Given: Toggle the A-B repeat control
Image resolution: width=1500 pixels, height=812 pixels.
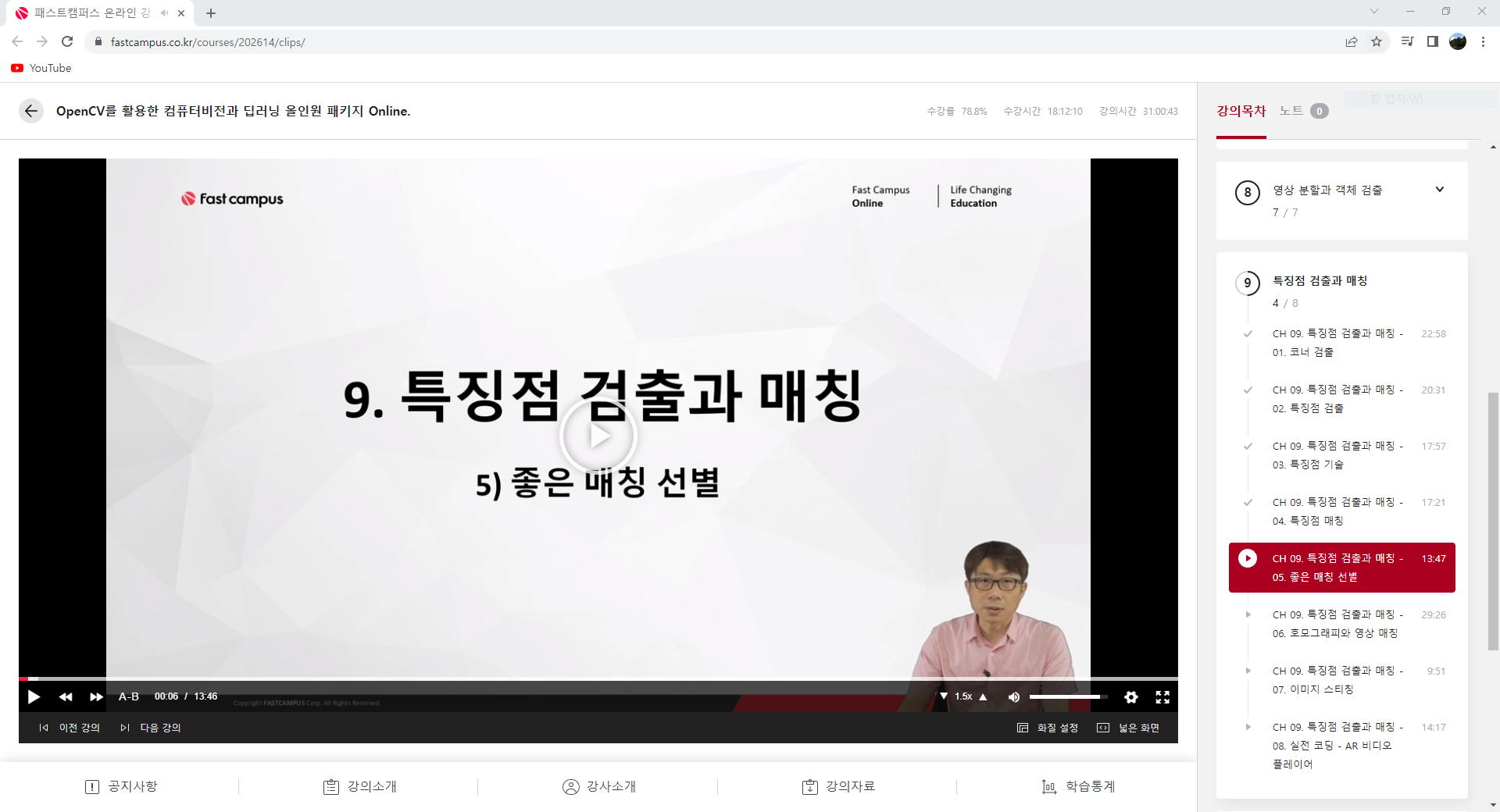Looking at the screenshot, I should pos(129,696).
